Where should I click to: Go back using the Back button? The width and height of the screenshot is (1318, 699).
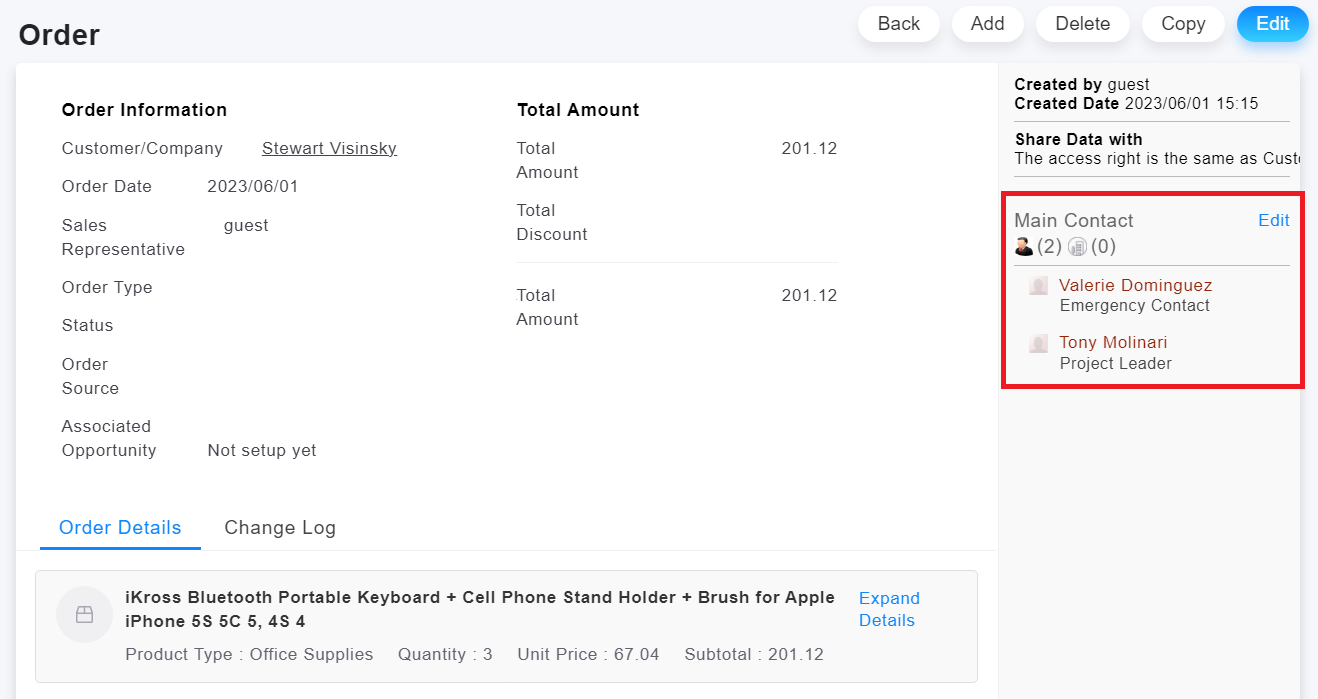point(898,24)
